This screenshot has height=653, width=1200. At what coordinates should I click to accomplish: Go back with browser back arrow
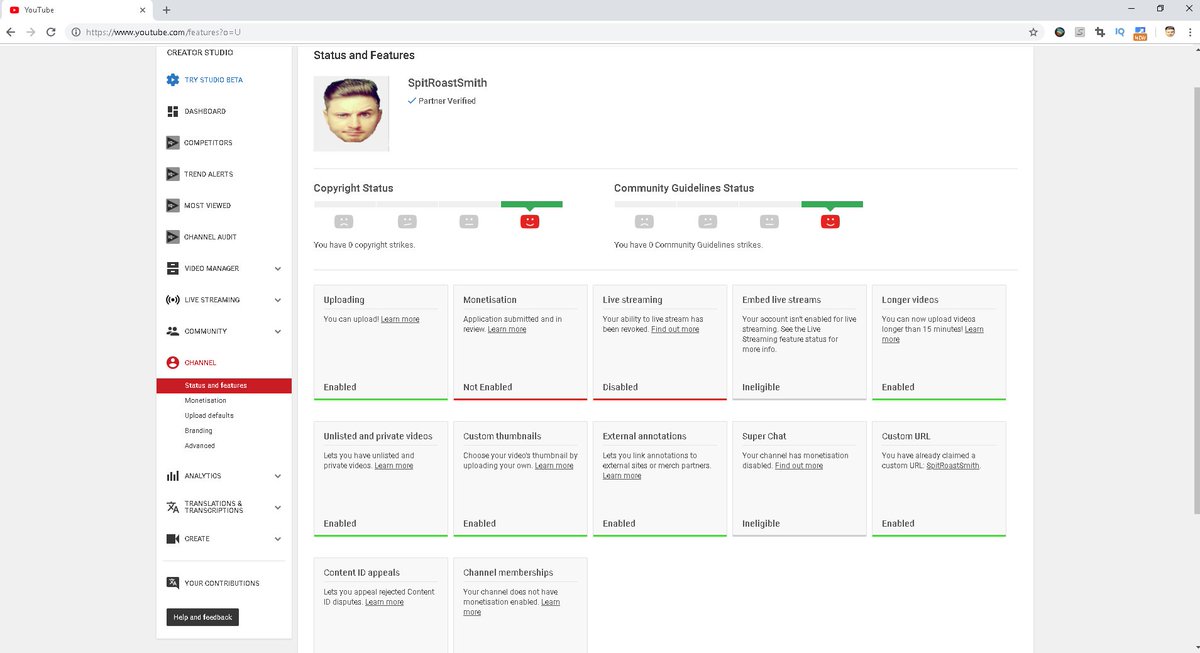10,32
